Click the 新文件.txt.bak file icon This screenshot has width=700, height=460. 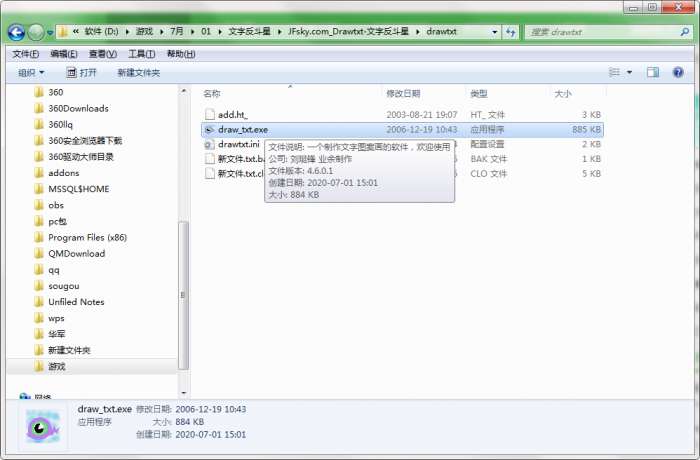209,159
